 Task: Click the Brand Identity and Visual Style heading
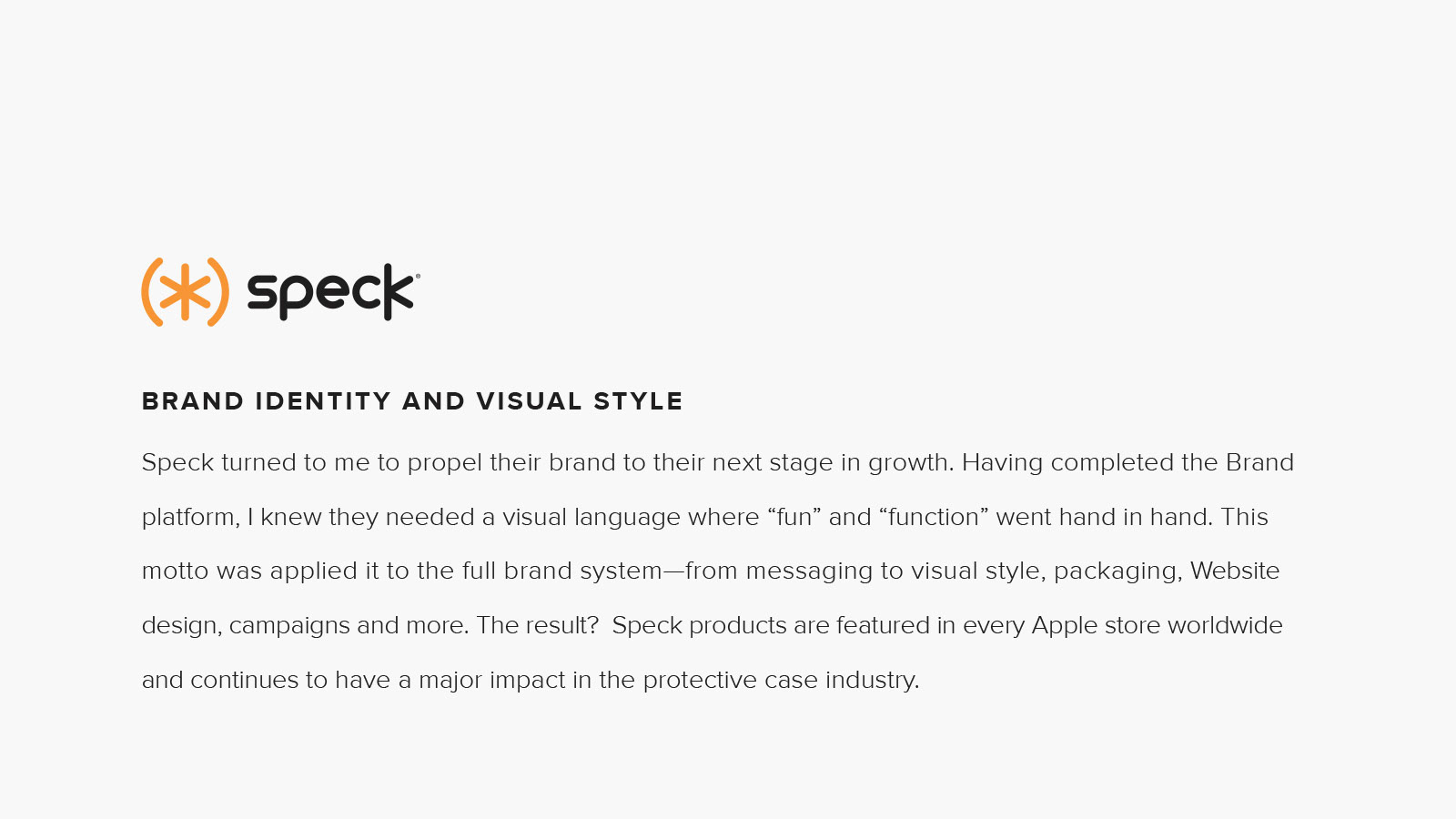point(412,401)
